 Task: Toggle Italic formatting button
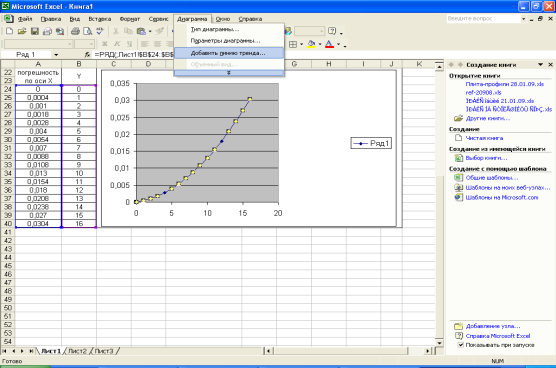point(117,44)
